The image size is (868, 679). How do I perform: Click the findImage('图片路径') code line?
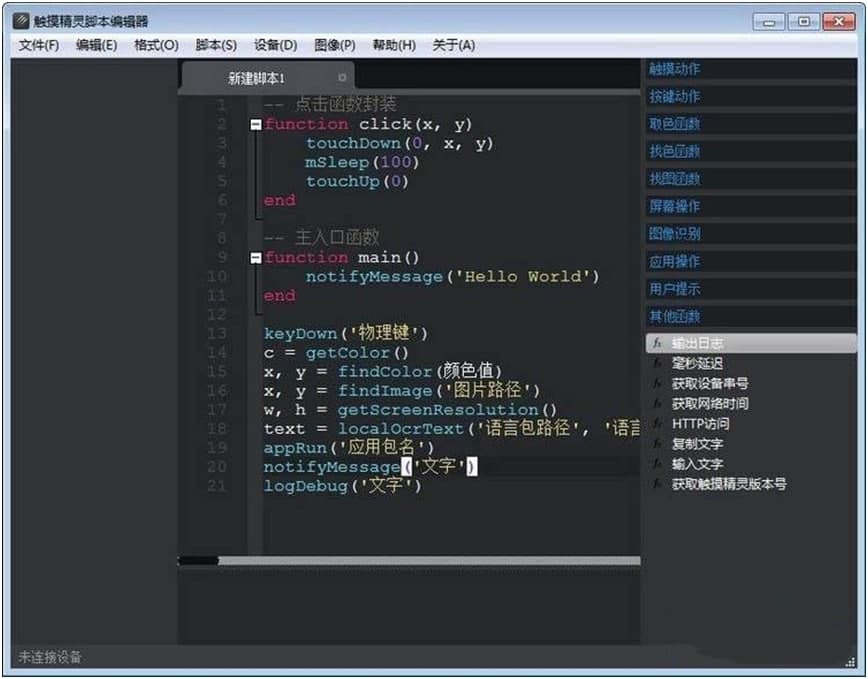pyautogui.click(x=401, y=391)
